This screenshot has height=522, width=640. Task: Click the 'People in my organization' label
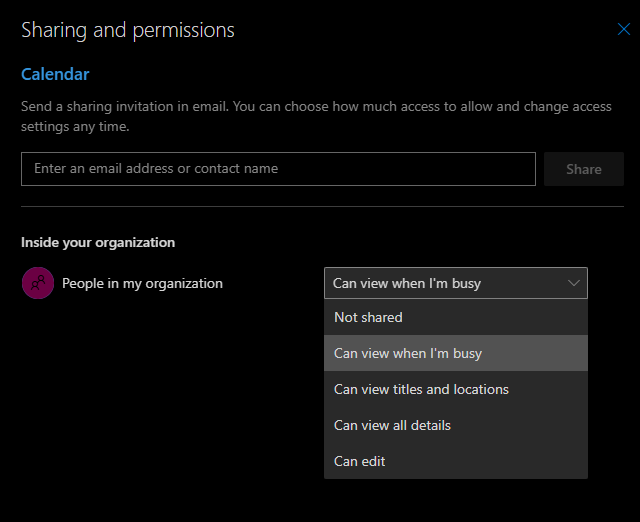tap(142, 283)
